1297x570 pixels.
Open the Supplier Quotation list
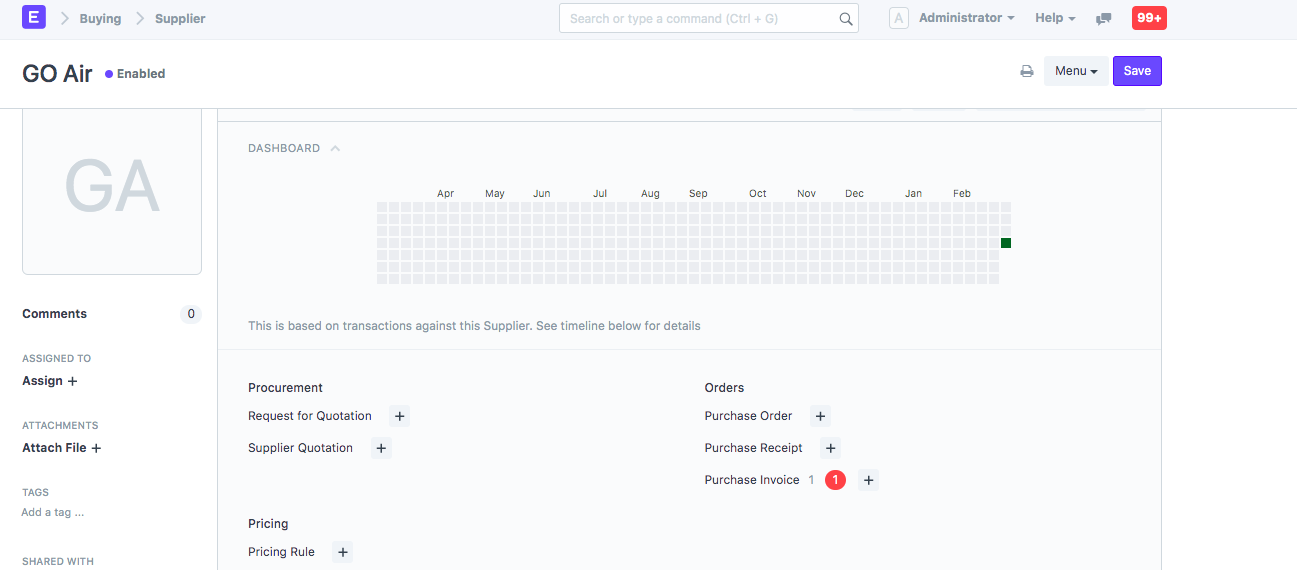(x=300, y=448)
